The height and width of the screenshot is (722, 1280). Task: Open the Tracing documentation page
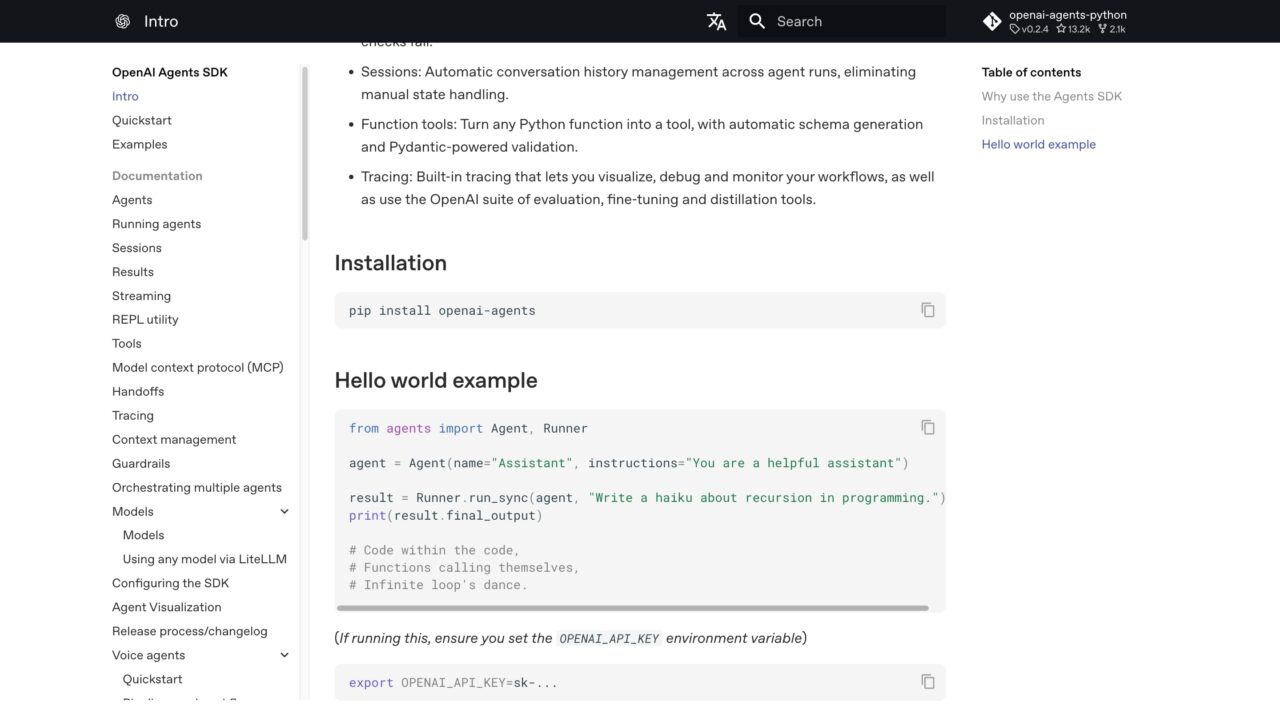(133, 415)
